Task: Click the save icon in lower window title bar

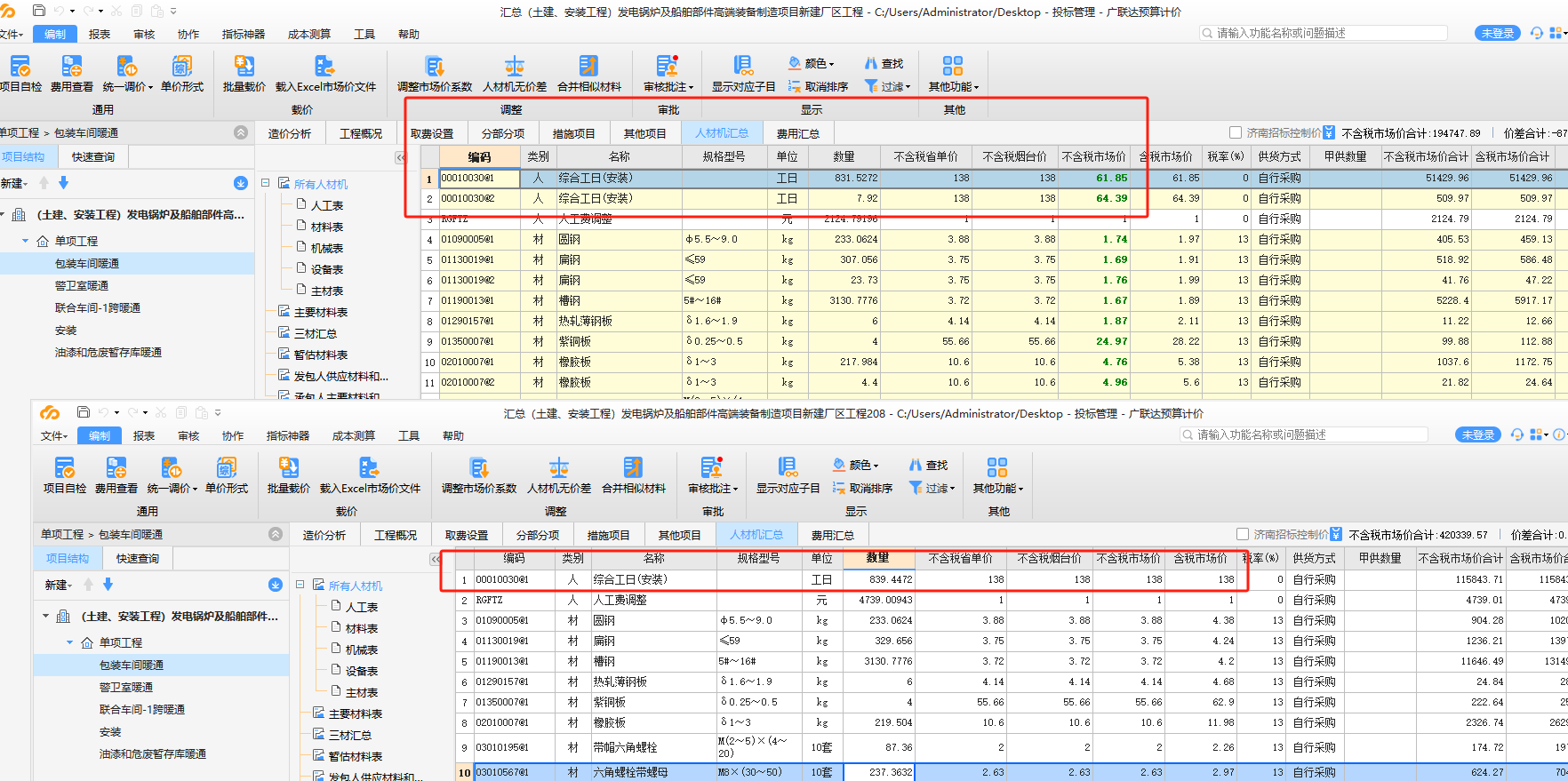Action: point(84,412)
